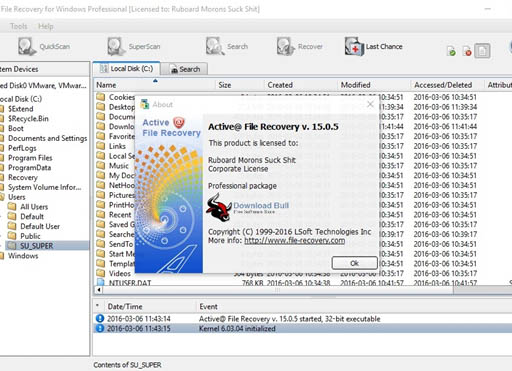Select the 'Kernel 6.03.04 initialized' log entry
Image resolution: width=512 pixels, height=371 pixels.
click(302, 329)
